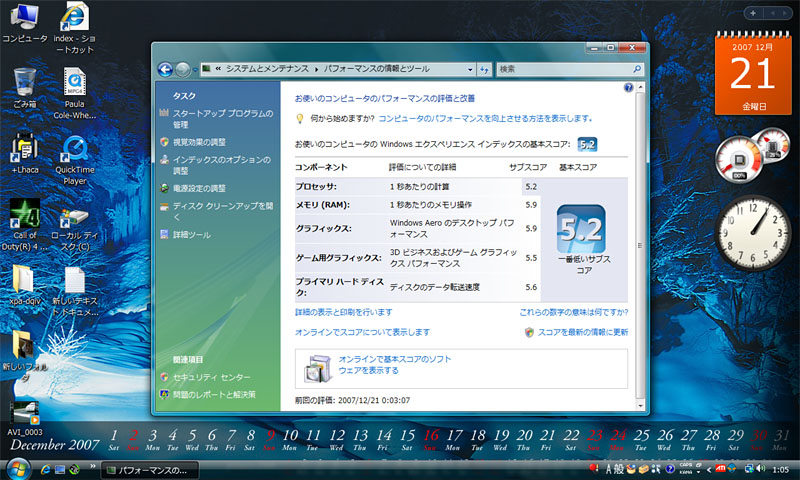The height and width of the screenshot is (480, 800).
Task: Select プロセッサ component row
Action: tap(417, 187)
